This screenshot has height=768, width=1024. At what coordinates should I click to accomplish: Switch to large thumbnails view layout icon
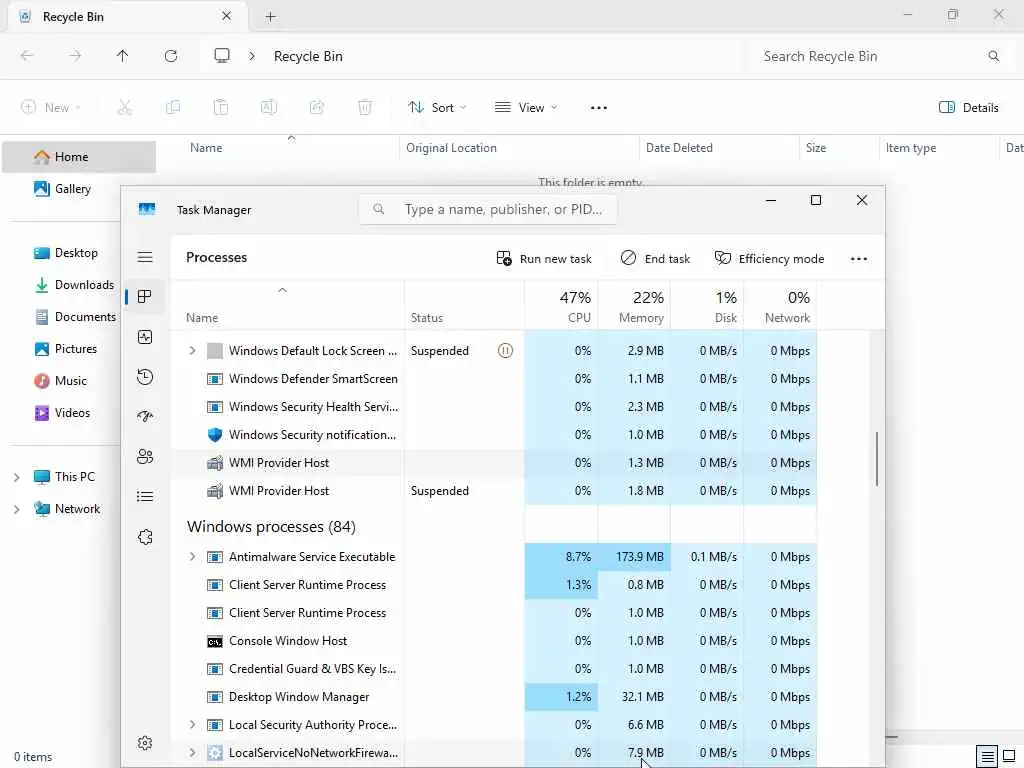point(1009,757)
